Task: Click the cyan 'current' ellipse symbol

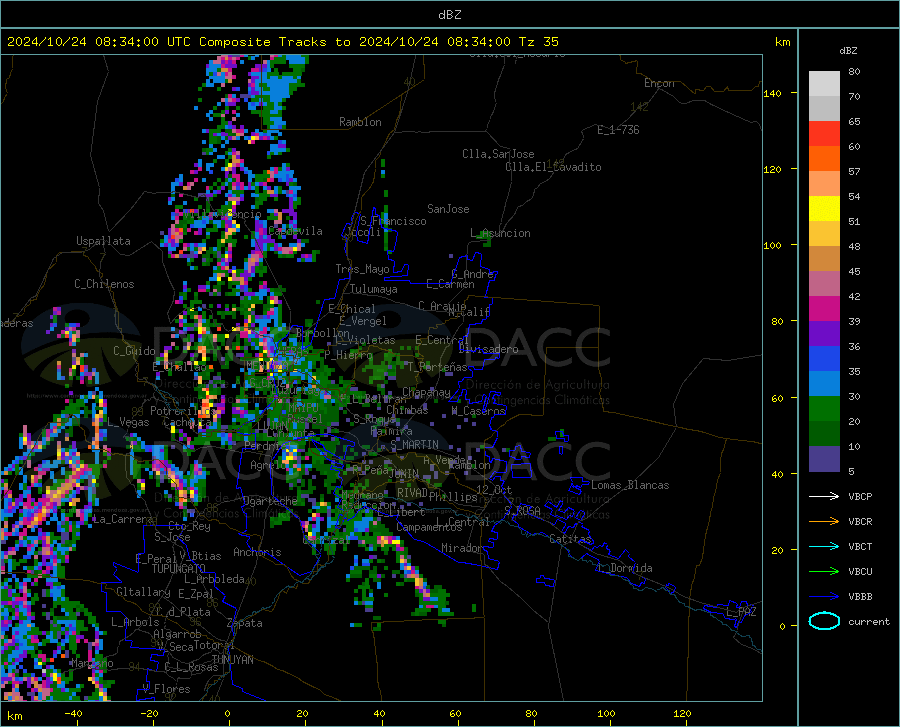Action: 824,621
